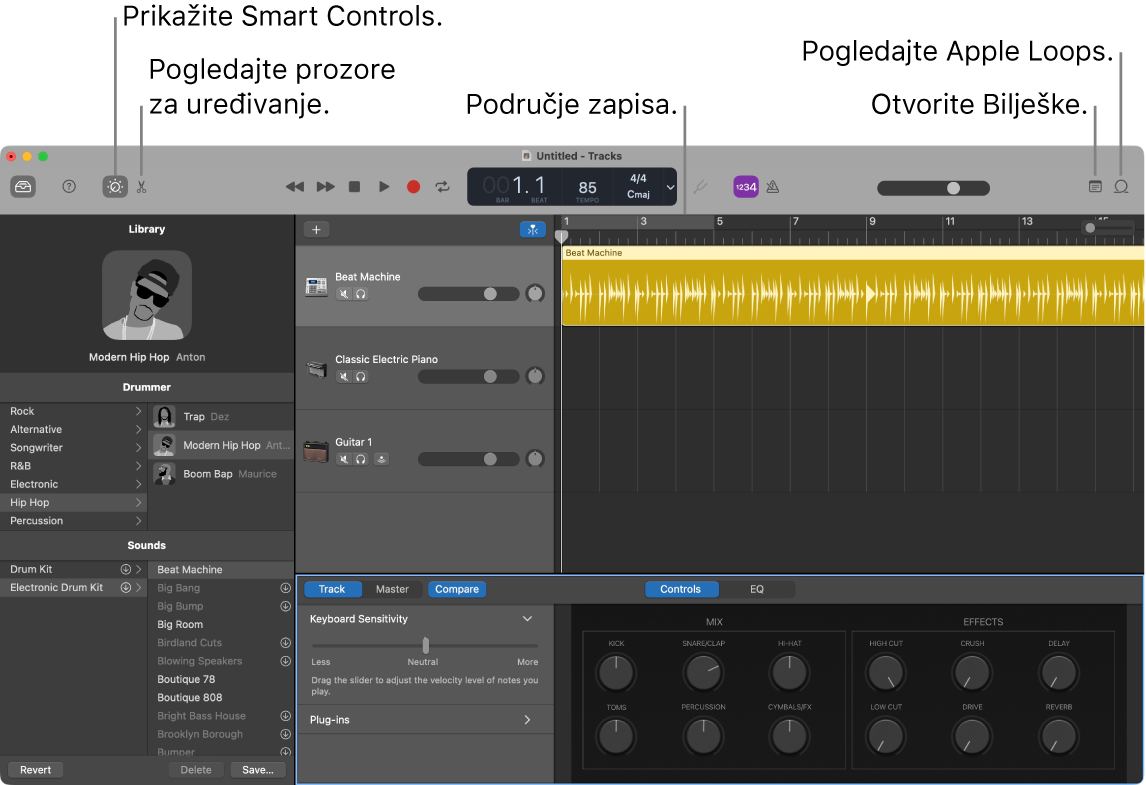Select the Big Room sound
The image size is (1146, 785).
tap(221, 624)
